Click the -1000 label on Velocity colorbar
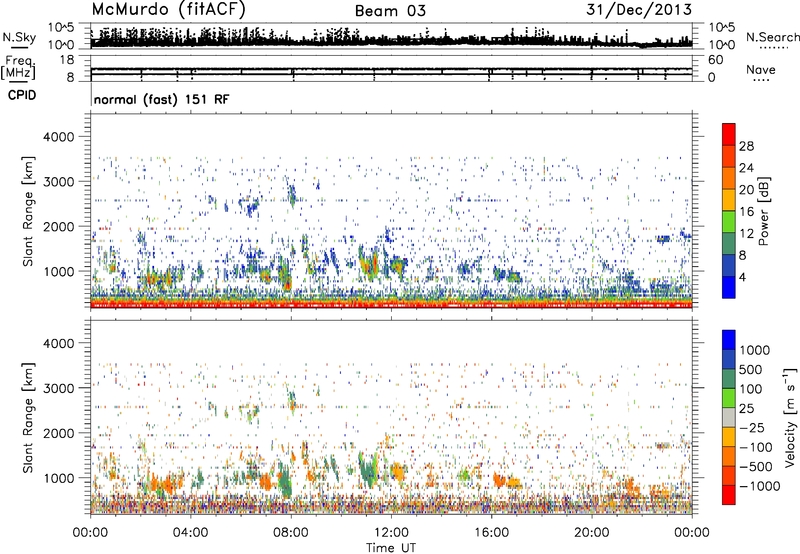The height and width of the screenshot is (554, 800). (x=759, y=486)
